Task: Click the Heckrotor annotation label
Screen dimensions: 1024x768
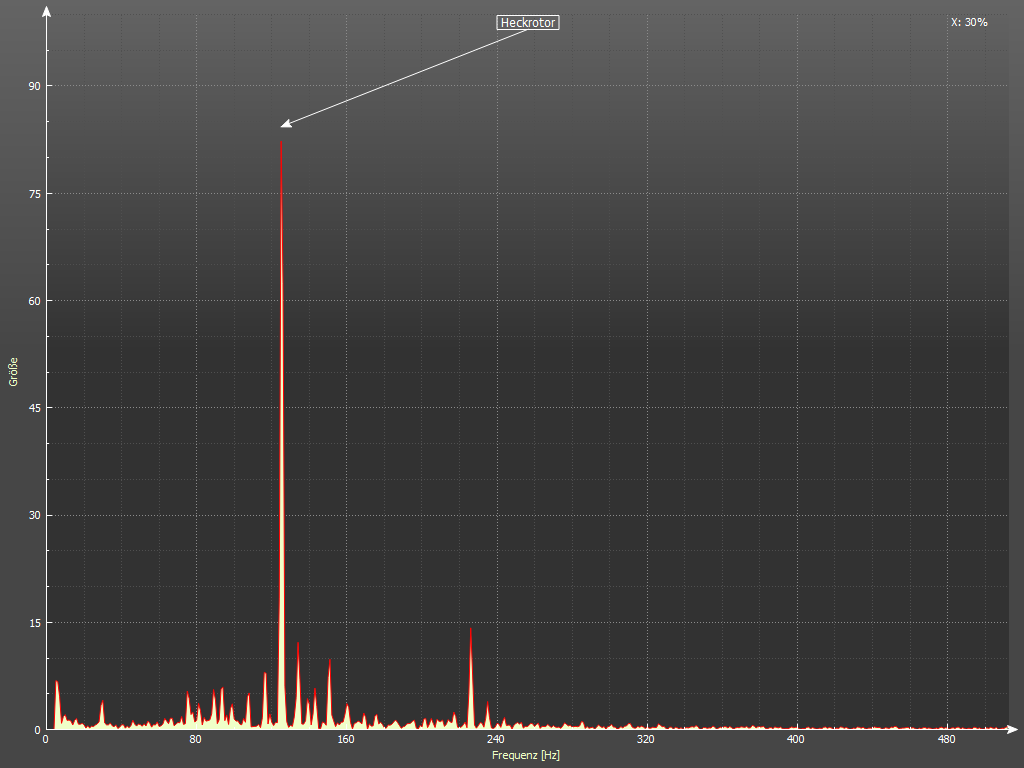Action: point(527,22)
